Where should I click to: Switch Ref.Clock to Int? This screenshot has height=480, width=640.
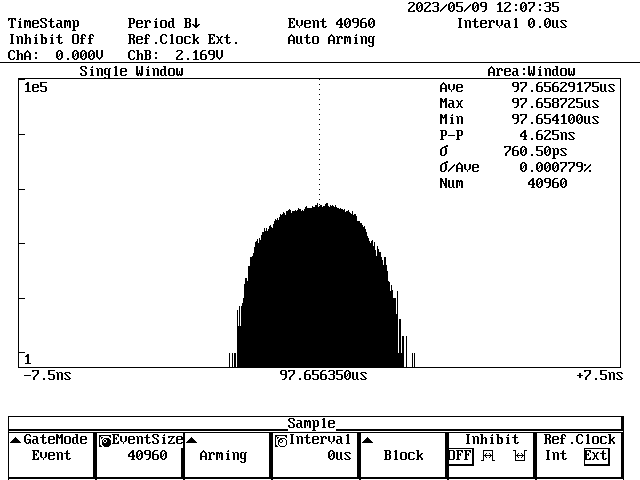pos(556,456)
